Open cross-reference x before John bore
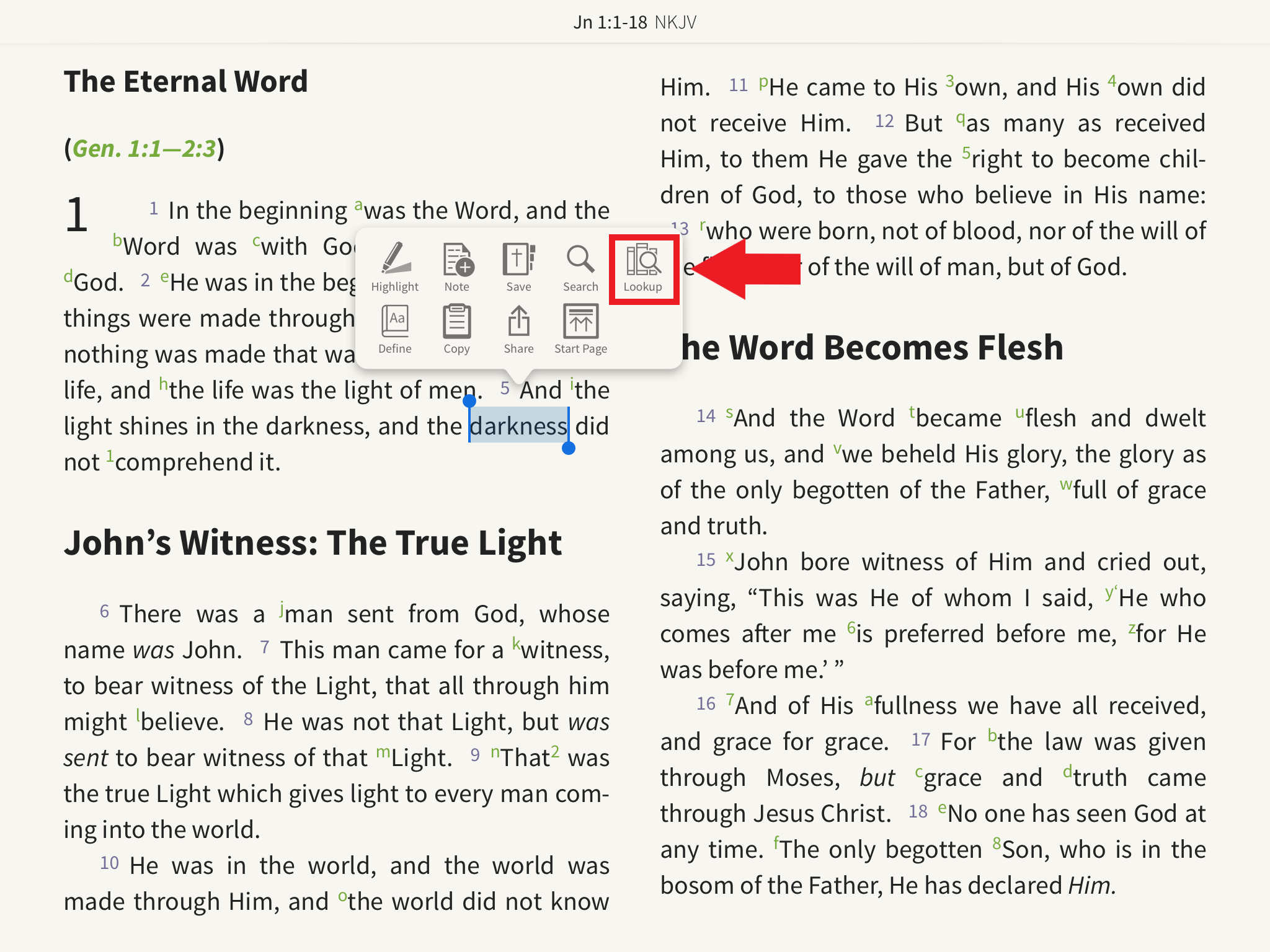The height and width of the screenshot is (952, 1270). 730,557
